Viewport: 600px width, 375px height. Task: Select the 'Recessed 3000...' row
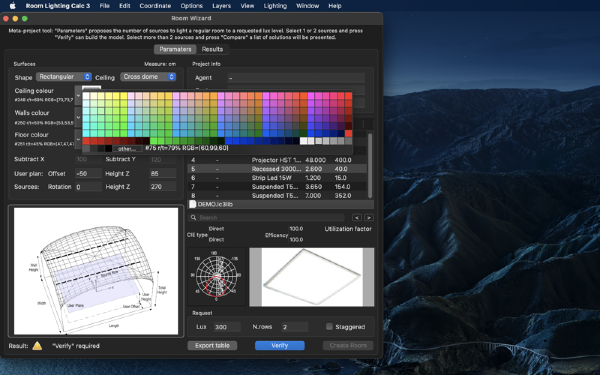[277, 169]
